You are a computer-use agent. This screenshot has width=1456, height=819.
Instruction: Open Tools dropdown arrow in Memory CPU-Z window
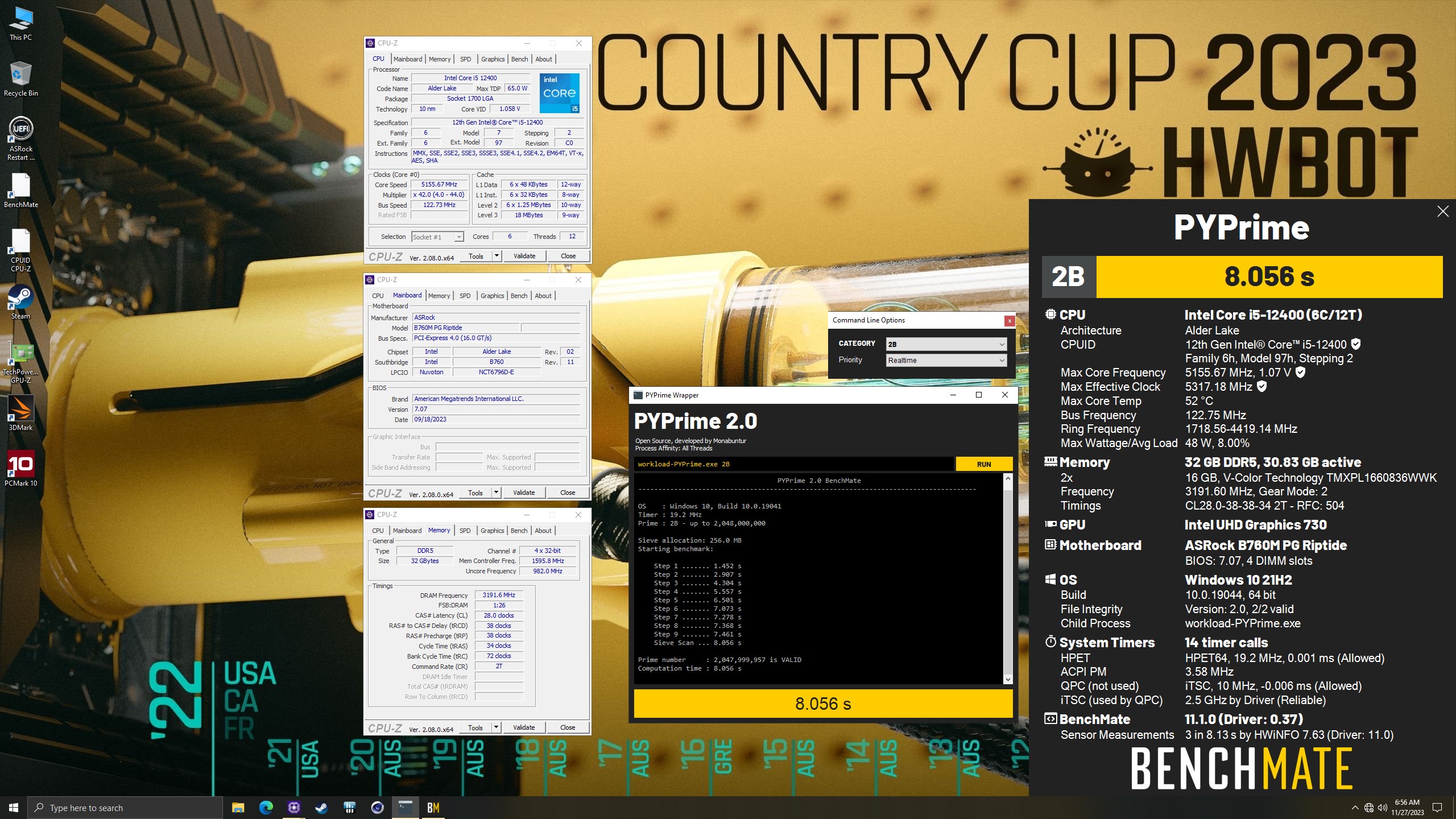coord(497,727)
